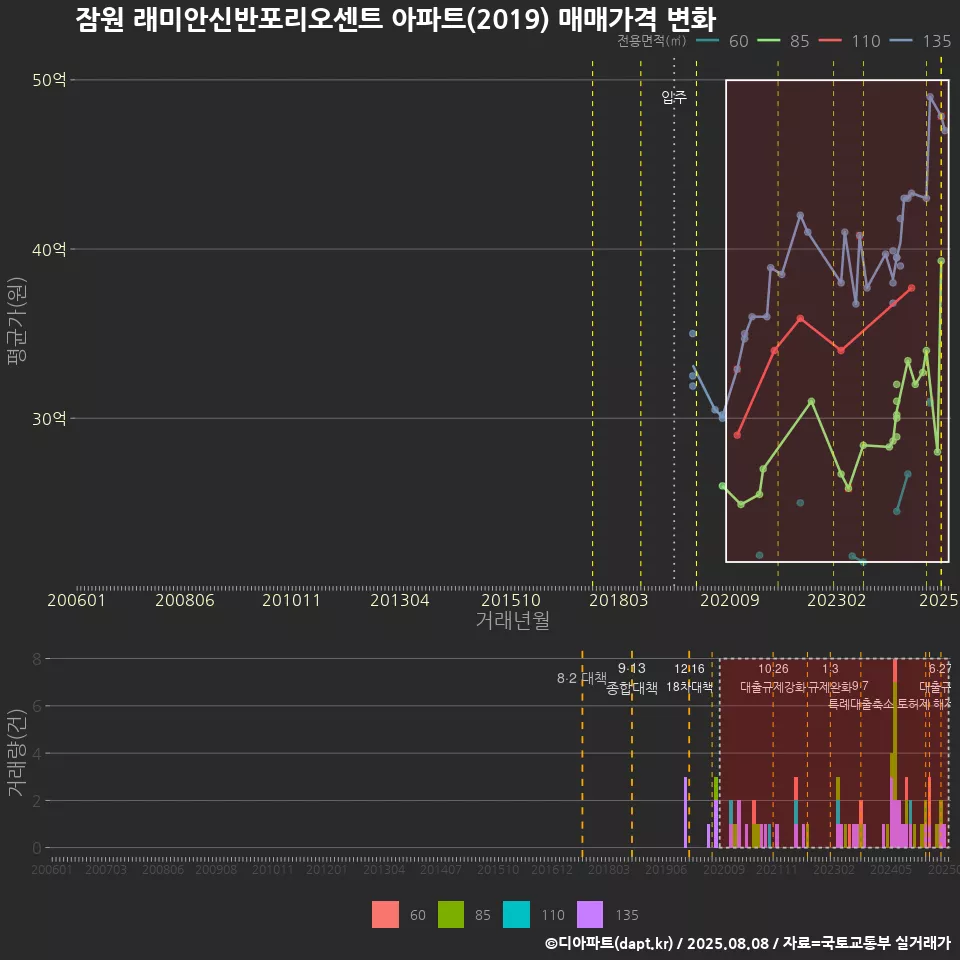Click the 201304 label on upper price chart
The image size is (960, 960).
[400, 600]
